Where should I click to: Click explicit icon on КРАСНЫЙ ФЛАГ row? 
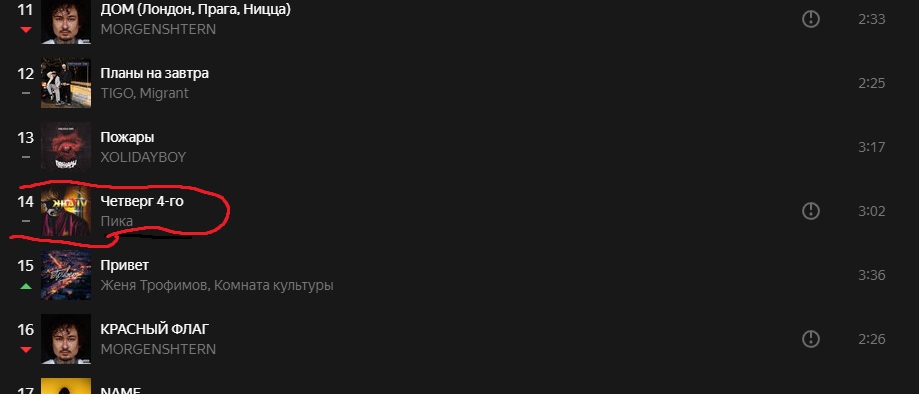coord(811,339)
